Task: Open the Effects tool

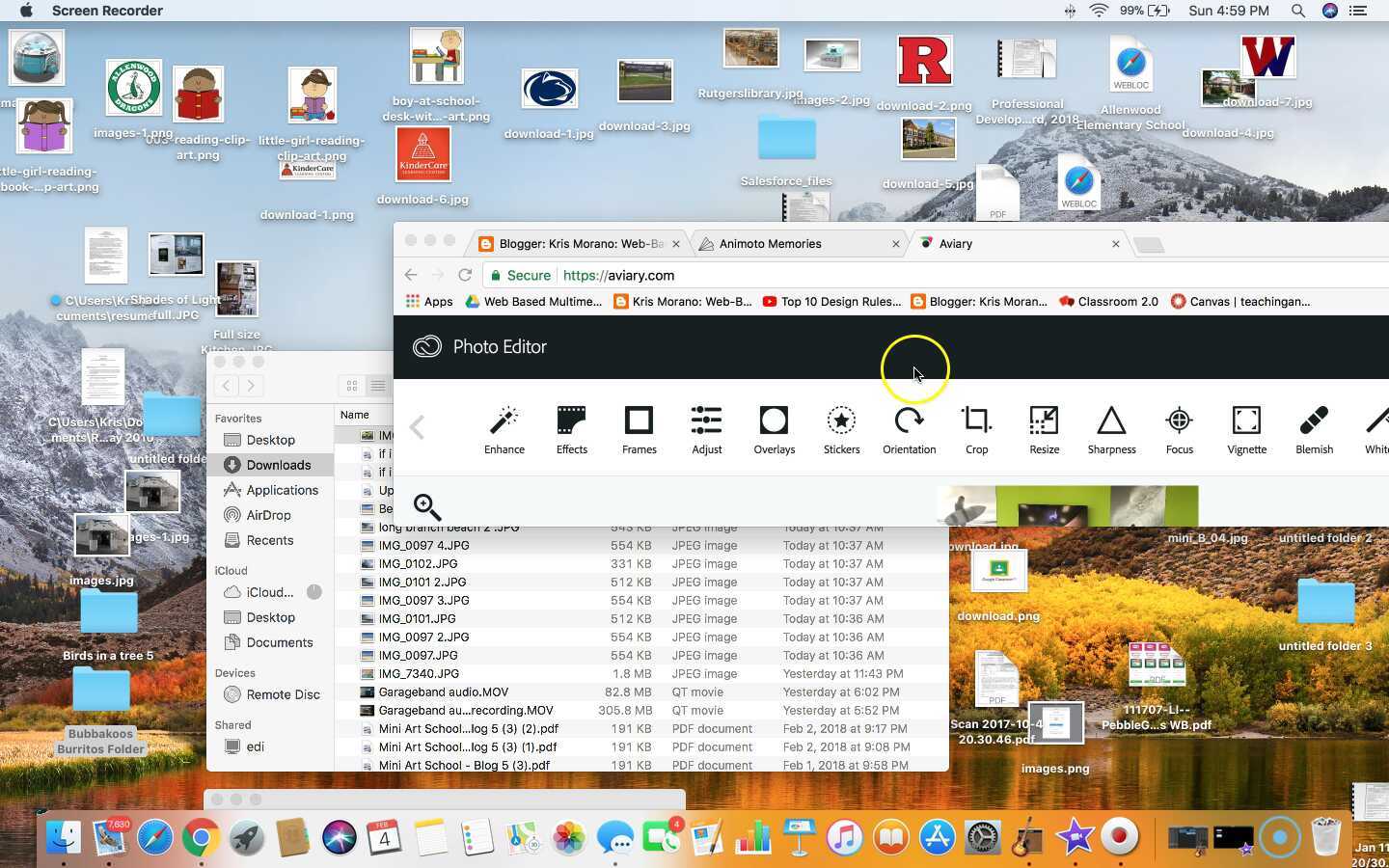Action: [x=571, y=429]
